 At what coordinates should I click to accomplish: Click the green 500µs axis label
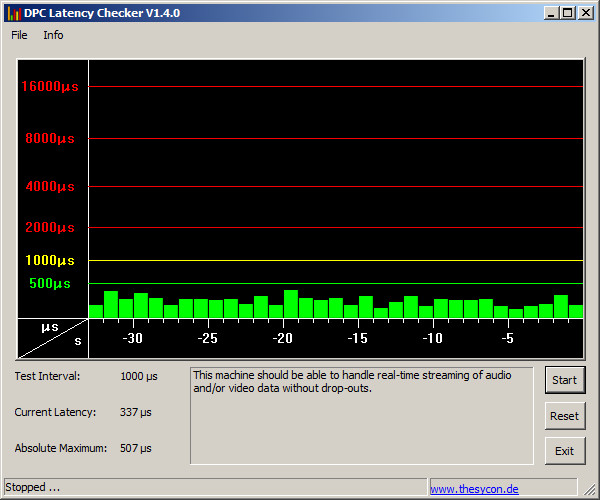coord(50,283)
